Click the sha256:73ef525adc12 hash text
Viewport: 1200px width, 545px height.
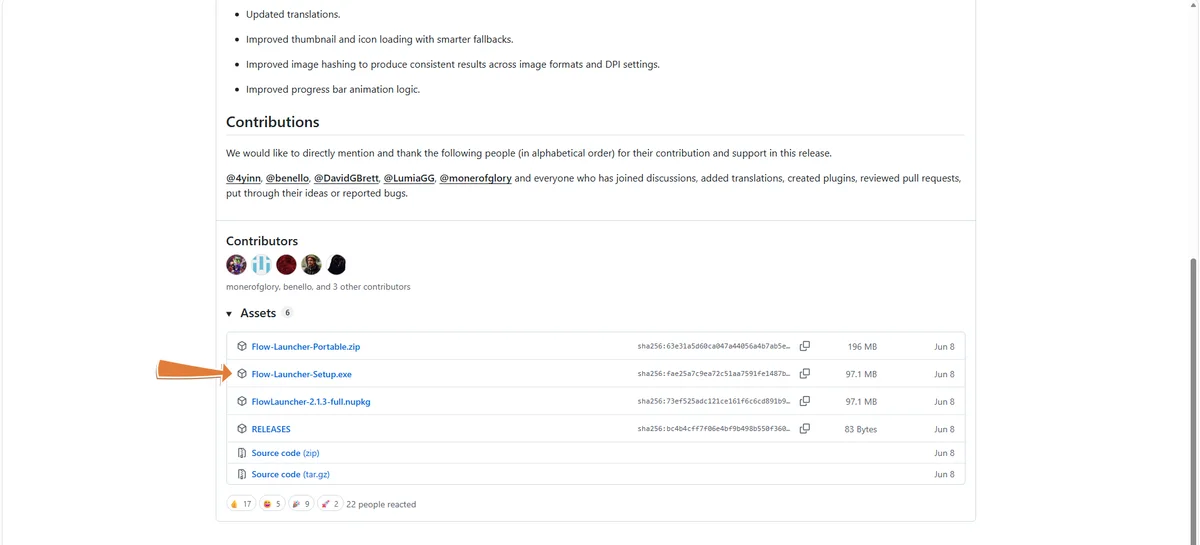(x=714, y=401)
